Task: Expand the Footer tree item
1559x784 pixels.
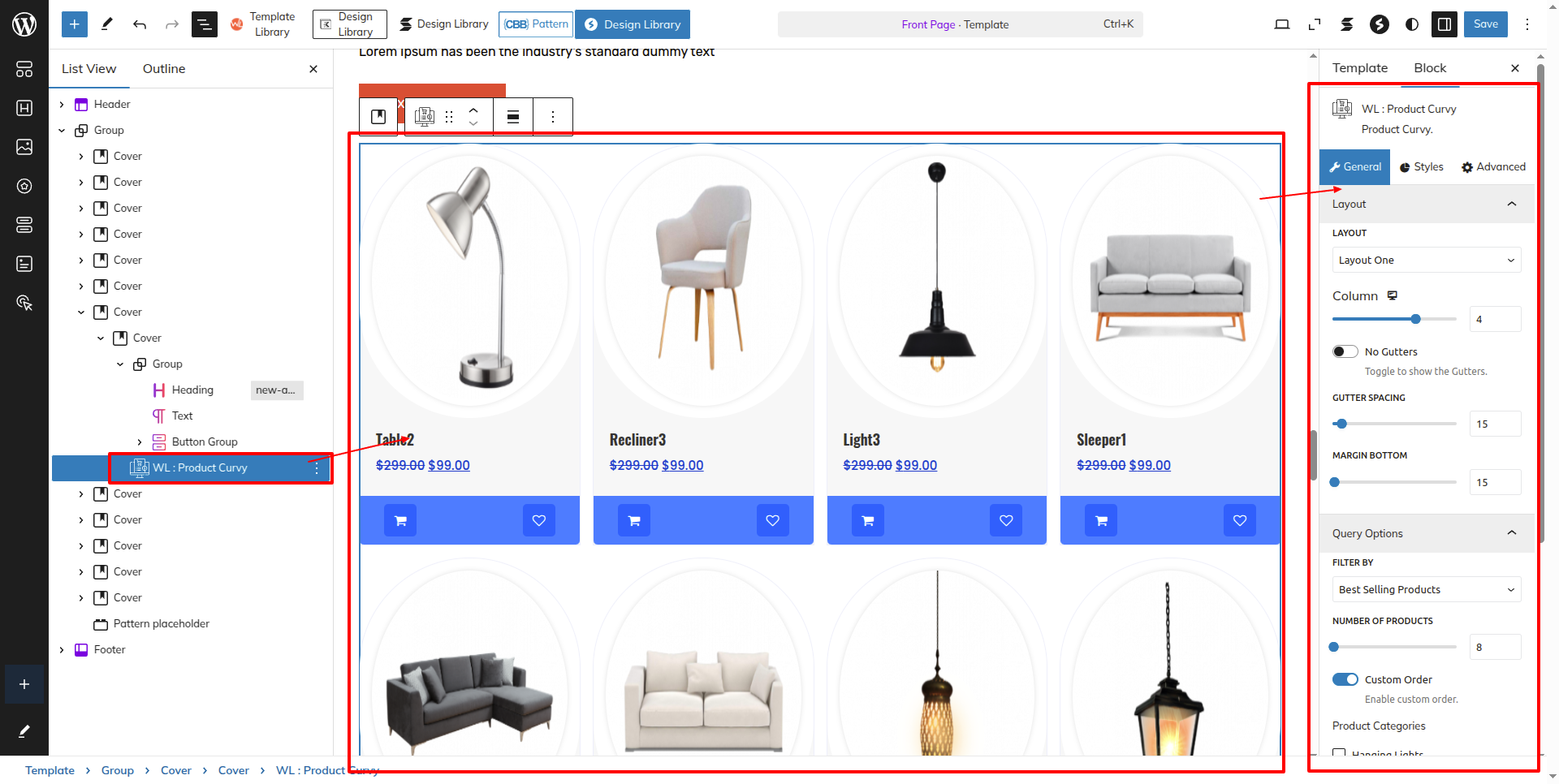Action: (62, 650)
